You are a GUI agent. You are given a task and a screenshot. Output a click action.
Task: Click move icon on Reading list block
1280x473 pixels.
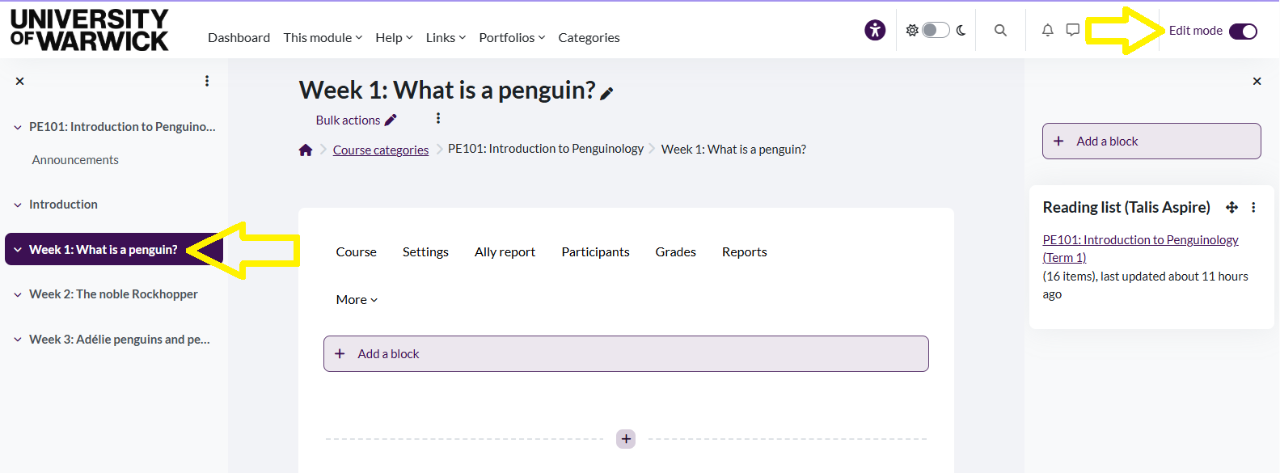[x=1232, y=207]
